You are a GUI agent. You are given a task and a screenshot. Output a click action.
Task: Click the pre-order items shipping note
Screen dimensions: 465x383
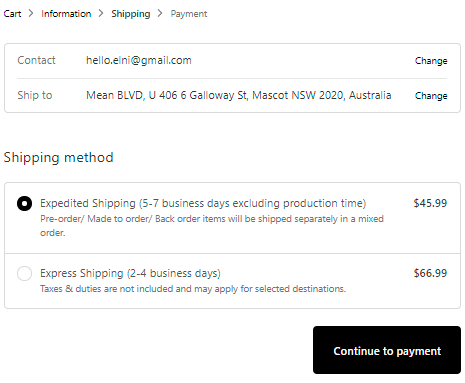tap(212, 226)
